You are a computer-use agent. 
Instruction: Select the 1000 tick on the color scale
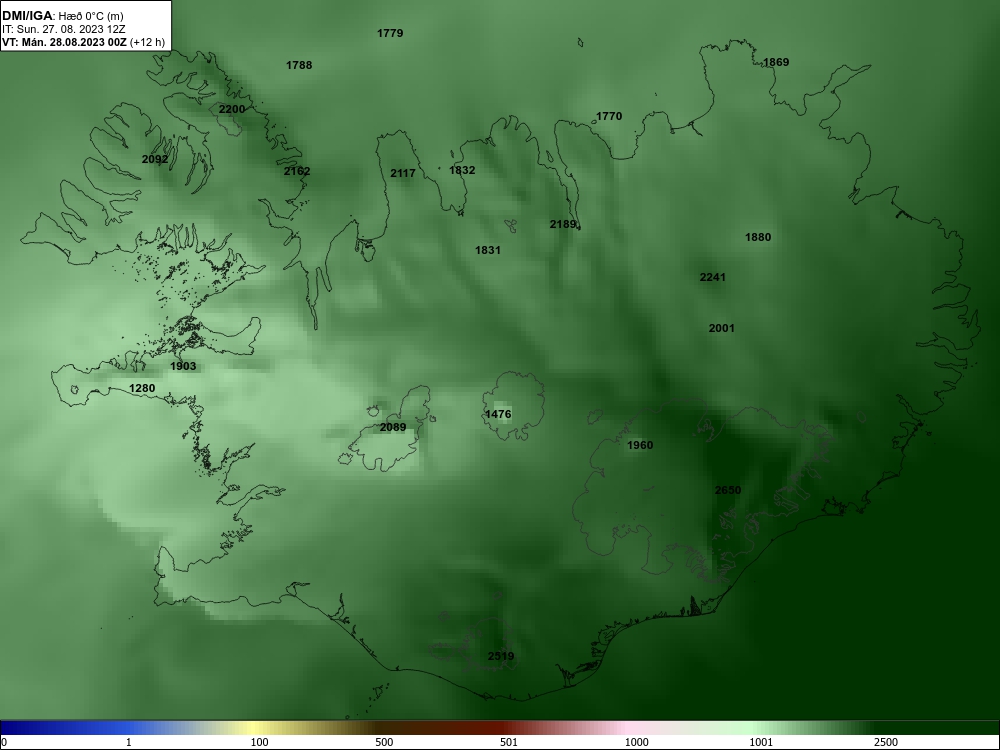coord(636,742)
